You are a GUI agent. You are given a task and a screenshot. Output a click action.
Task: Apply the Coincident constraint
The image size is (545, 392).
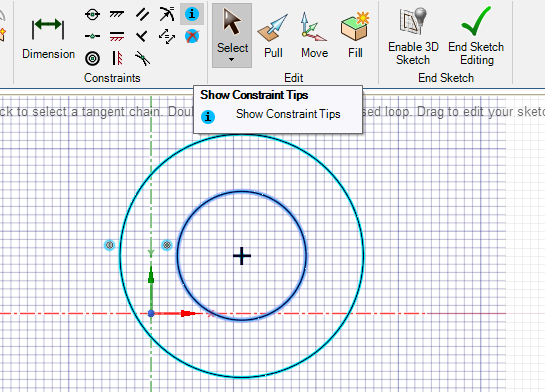92,14
